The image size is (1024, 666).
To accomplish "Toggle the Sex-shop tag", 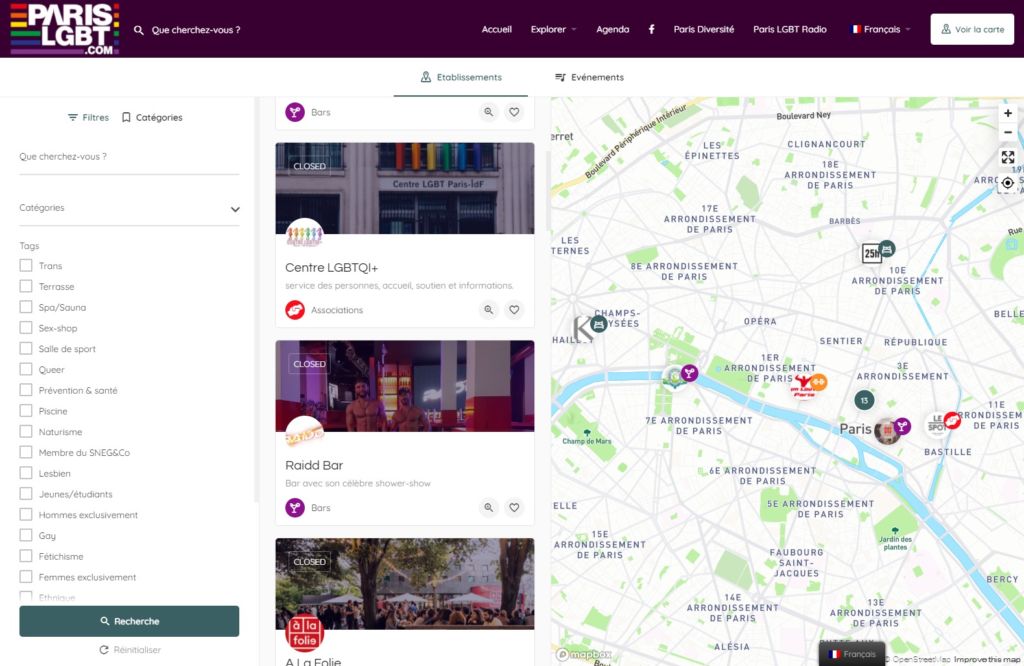I will point(25,328).
